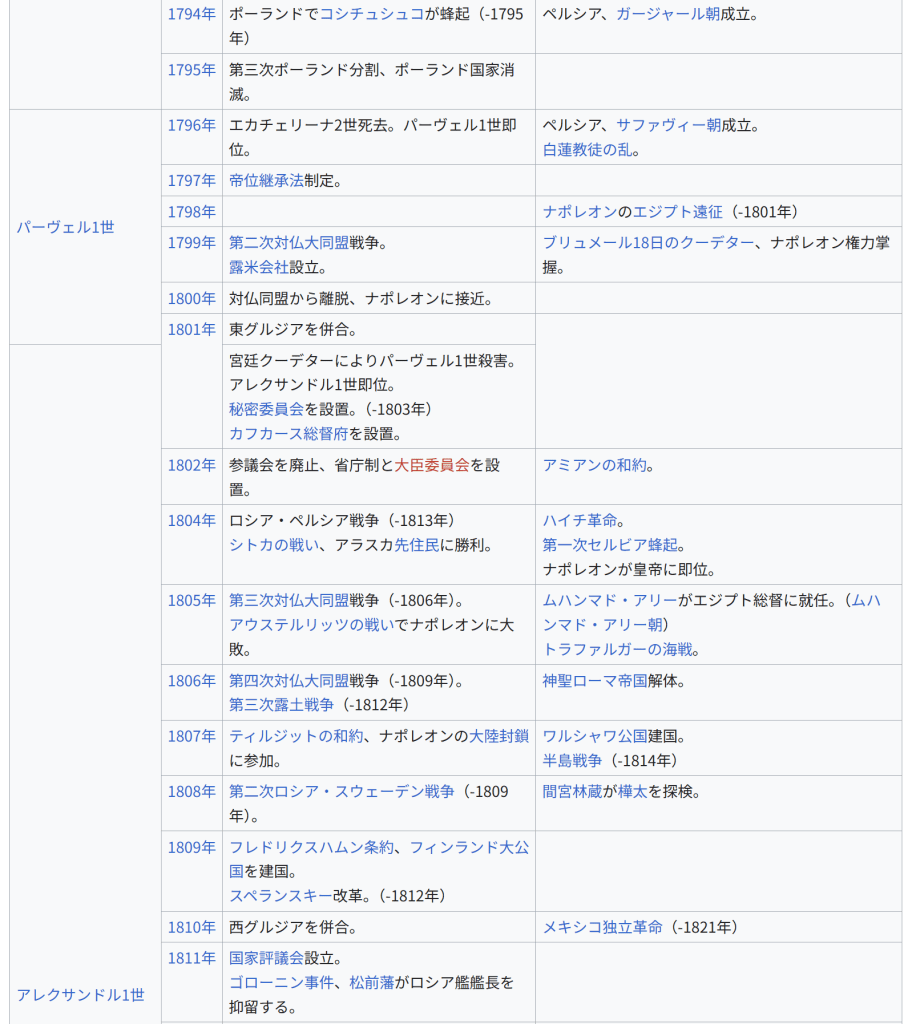Open the 露米会社 link
The height and width of the screenshot is (1024, 908).
(259, 268)
